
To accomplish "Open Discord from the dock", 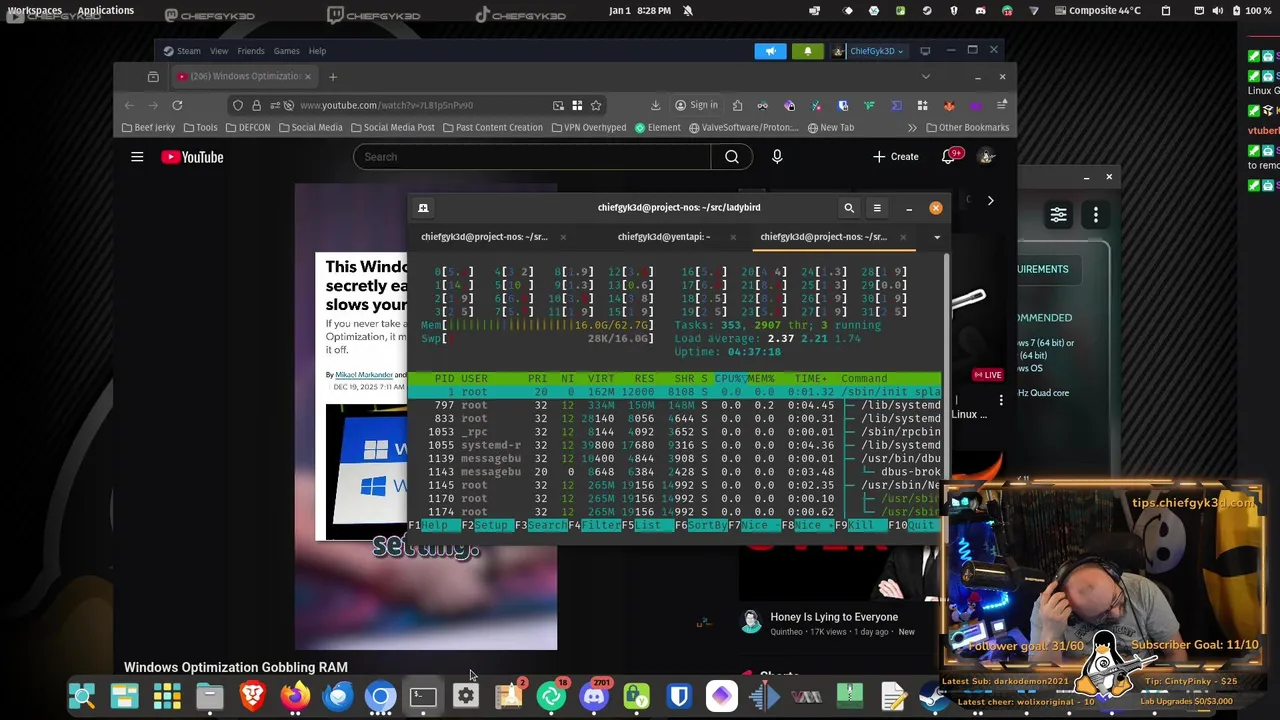I will (x=594, y=696).
